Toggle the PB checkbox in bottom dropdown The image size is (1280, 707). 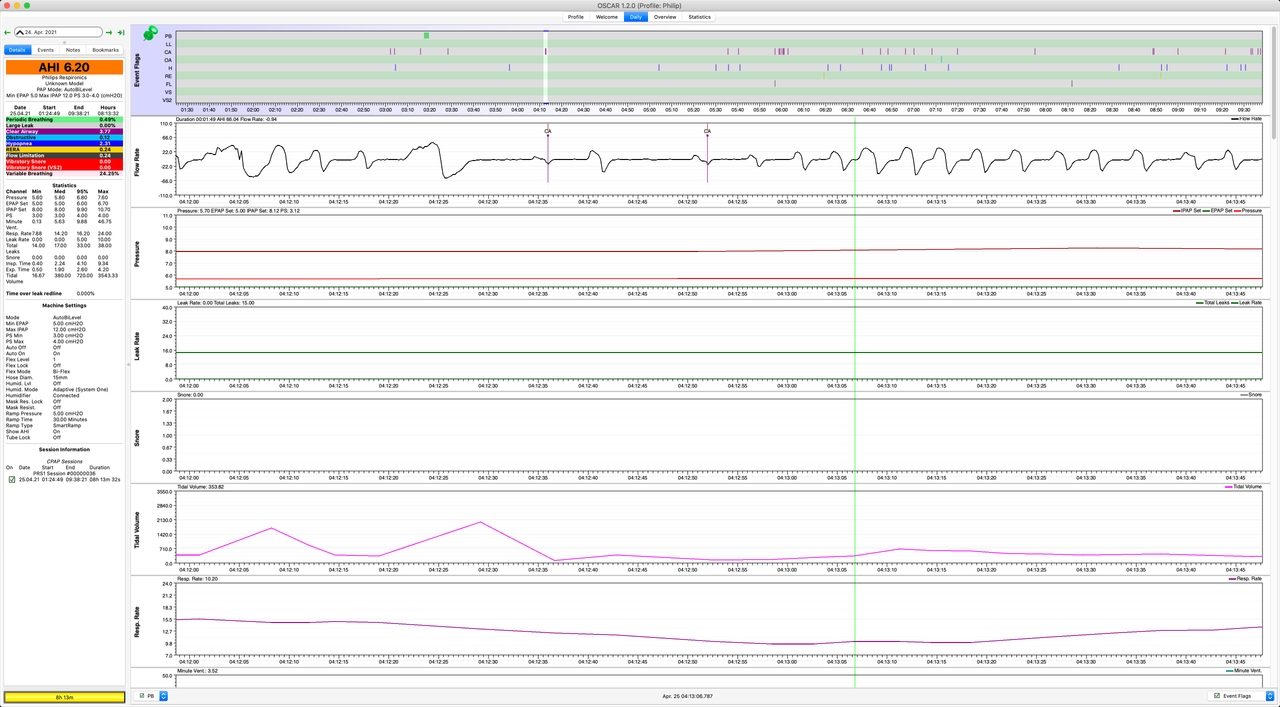(141, 695)
